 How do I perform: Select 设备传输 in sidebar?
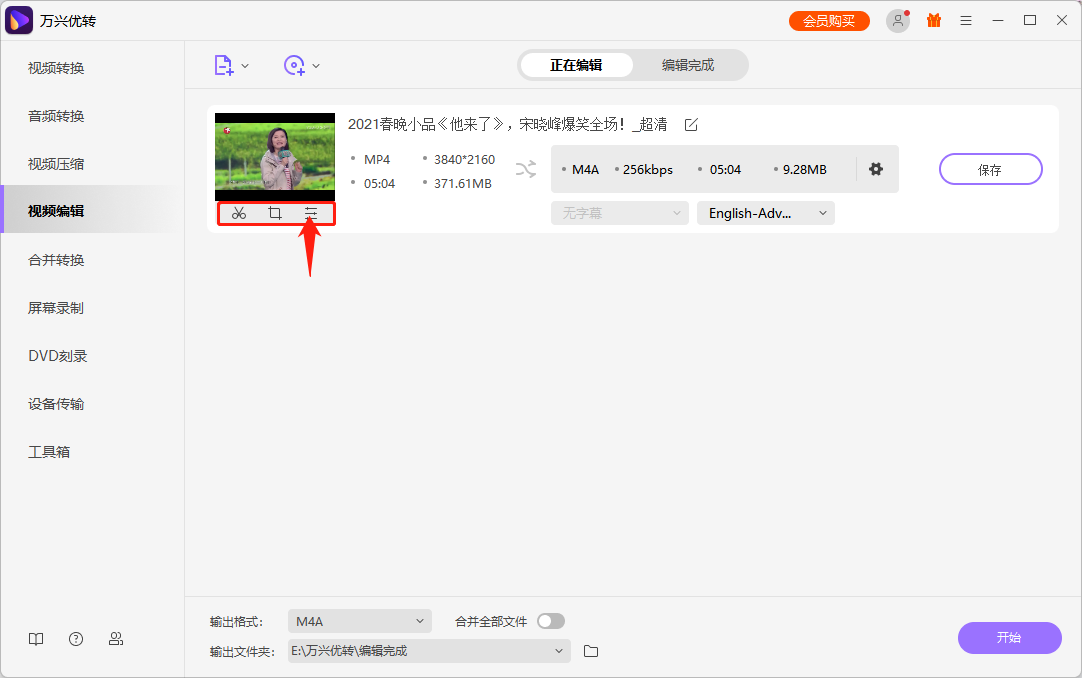(x=56, y=404)
